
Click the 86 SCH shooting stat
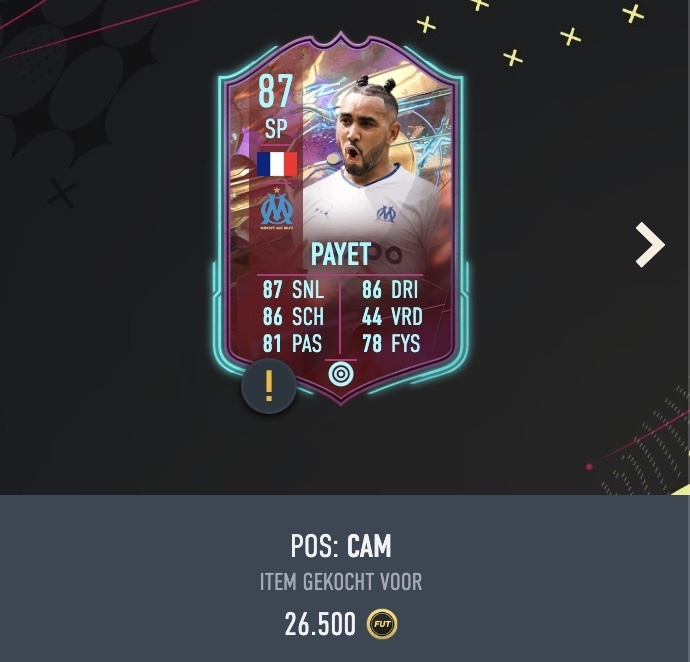[x=293, y=316]
